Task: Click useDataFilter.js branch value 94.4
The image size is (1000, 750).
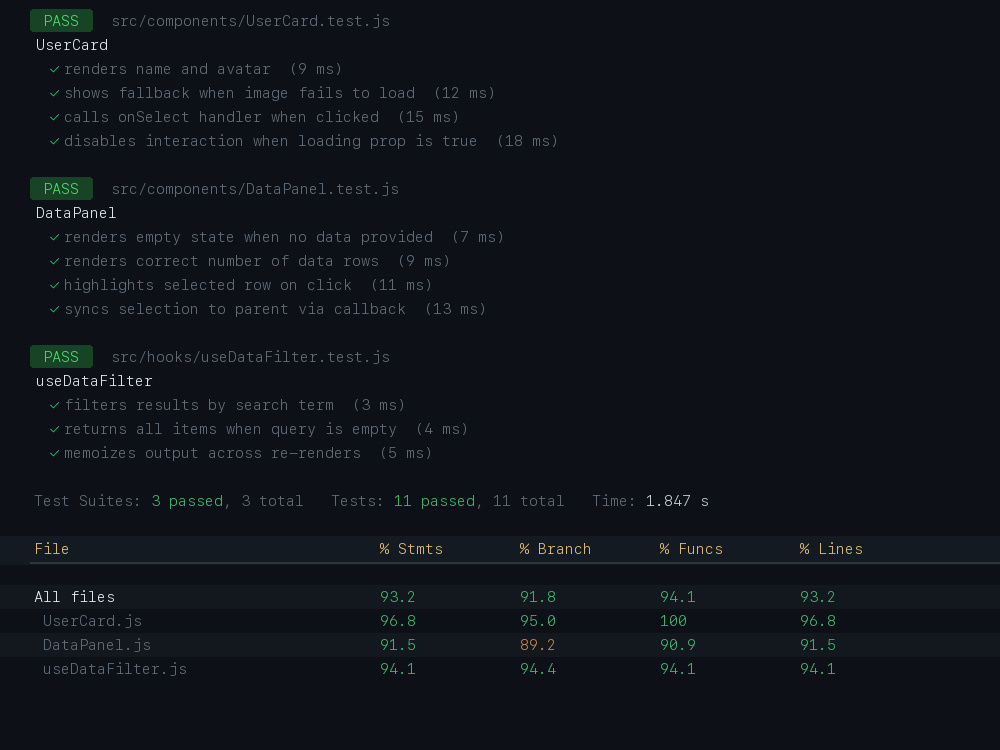Action: click(x=538, y=669)
